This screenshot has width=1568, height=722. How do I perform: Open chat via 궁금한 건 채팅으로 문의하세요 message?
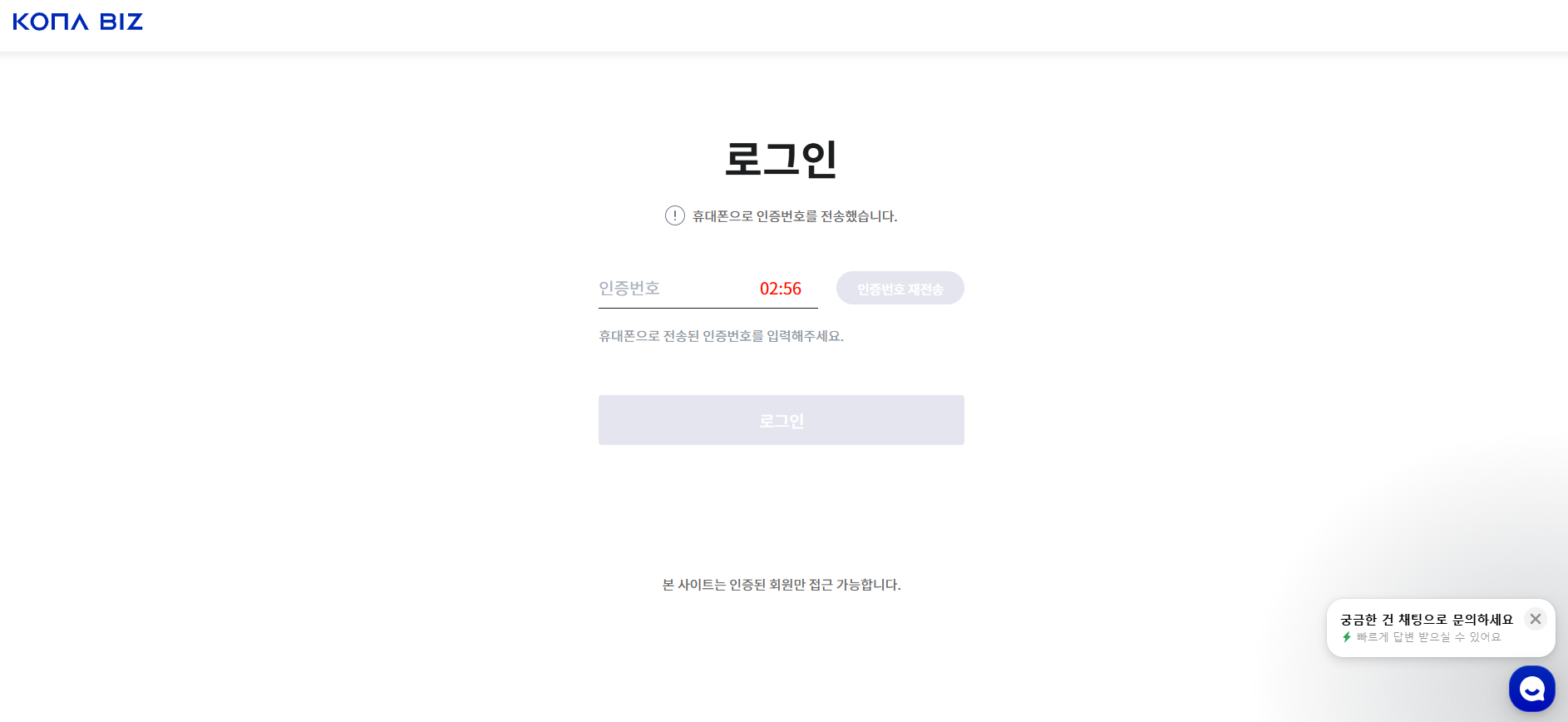tap(1427, 620)
